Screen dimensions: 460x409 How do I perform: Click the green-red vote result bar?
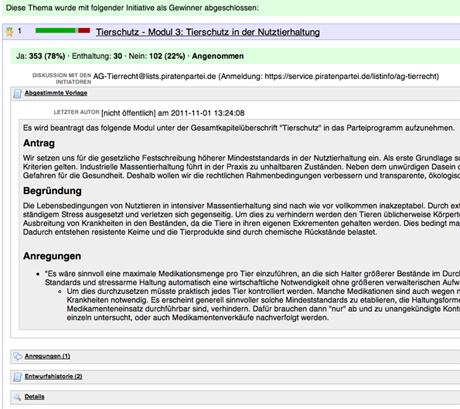click(63, 31)
